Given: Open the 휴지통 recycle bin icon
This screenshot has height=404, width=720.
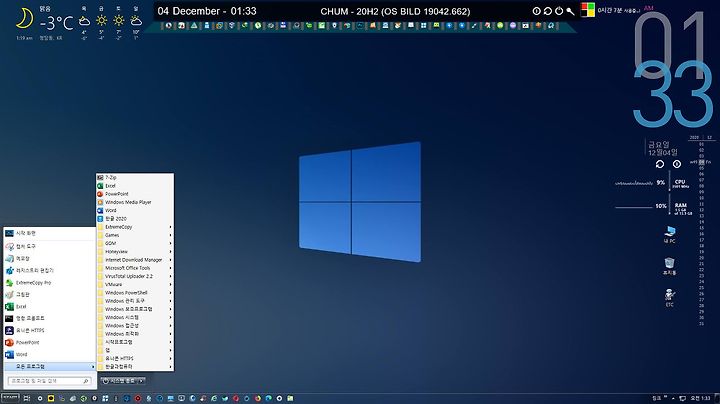Looking at the screenshot, I should [x=669, y=266].
